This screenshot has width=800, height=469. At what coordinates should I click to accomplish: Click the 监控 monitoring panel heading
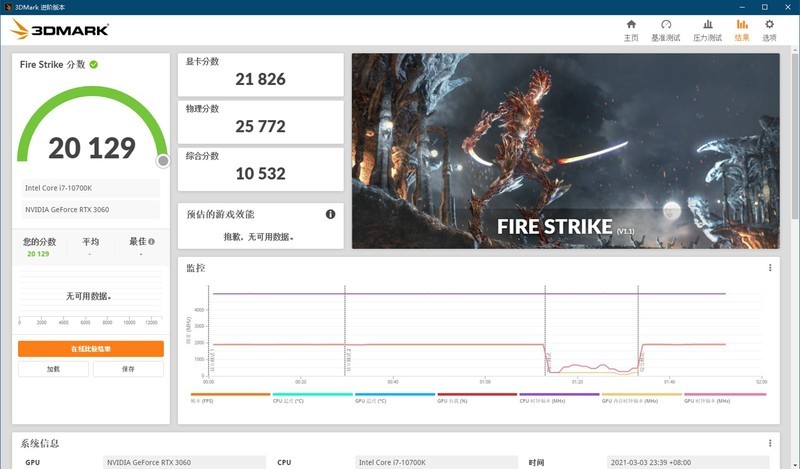tap(195, 268)
